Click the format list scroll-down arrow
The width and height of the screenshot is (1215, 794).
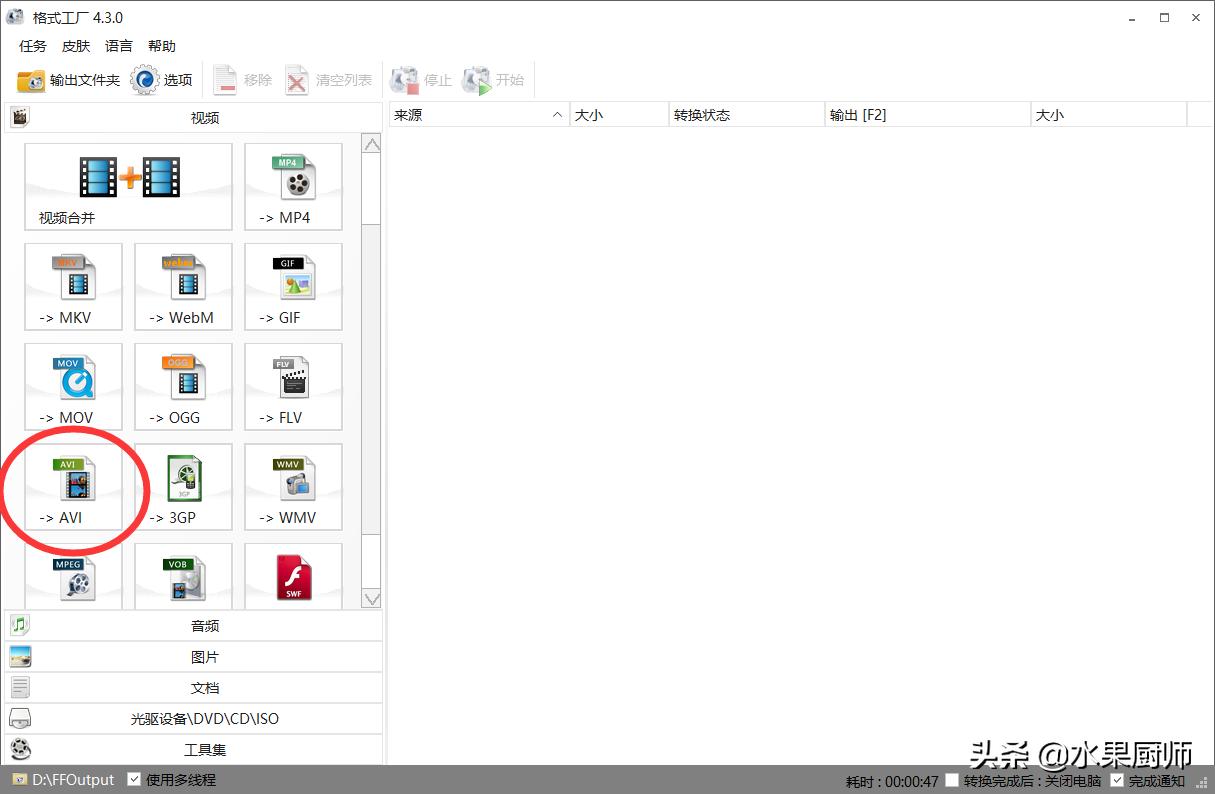371,599
